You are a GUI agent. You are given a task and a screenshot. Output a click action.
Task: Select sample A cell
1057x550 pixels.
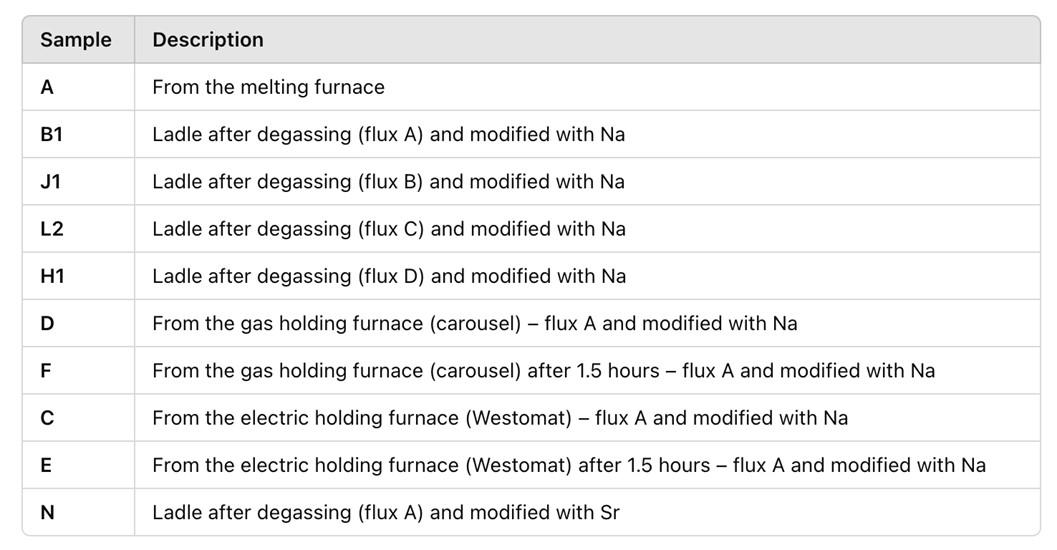pos(47,87)
